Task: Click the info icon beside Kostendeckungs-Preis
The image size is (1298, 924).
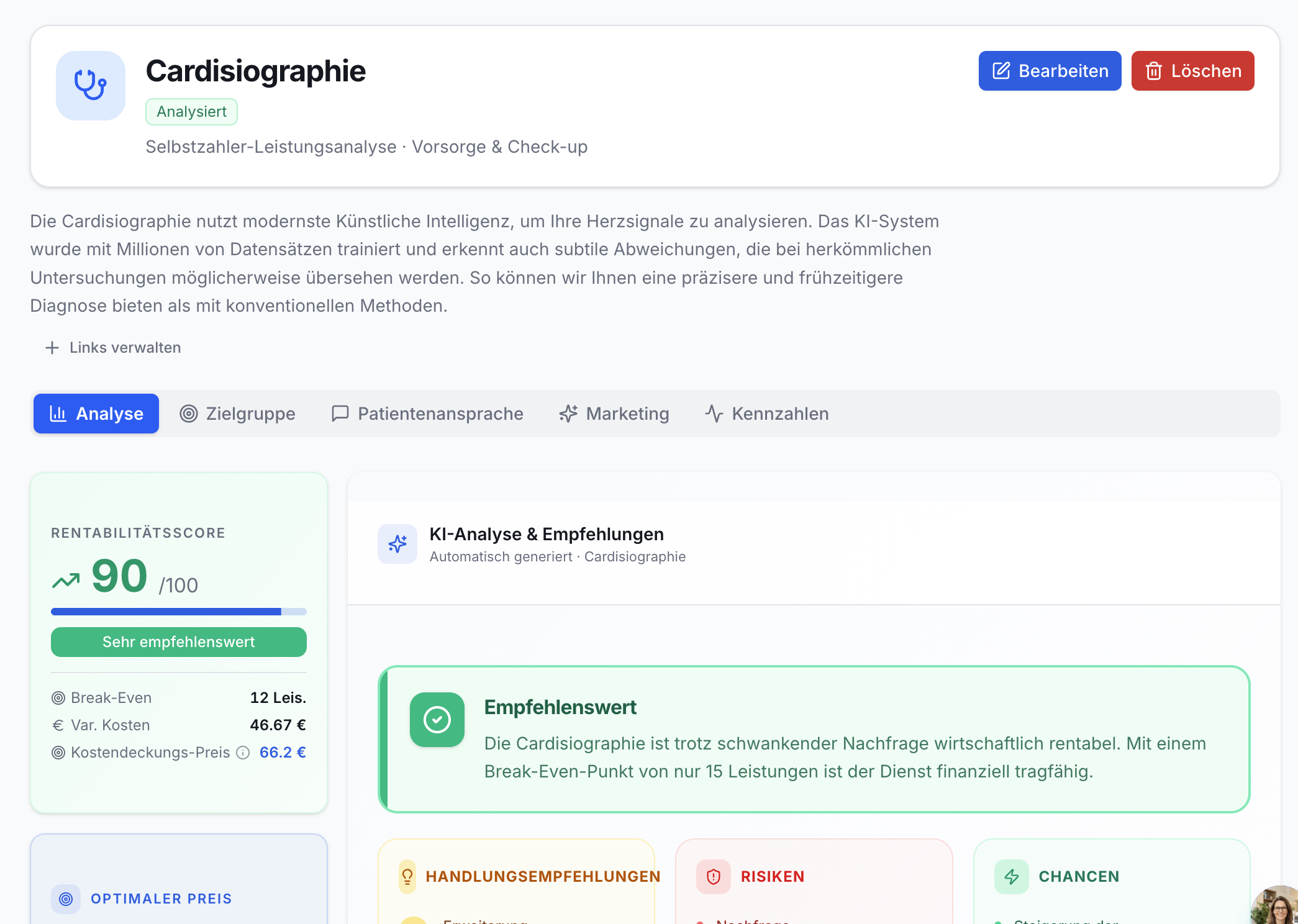Action: [243, 753]
